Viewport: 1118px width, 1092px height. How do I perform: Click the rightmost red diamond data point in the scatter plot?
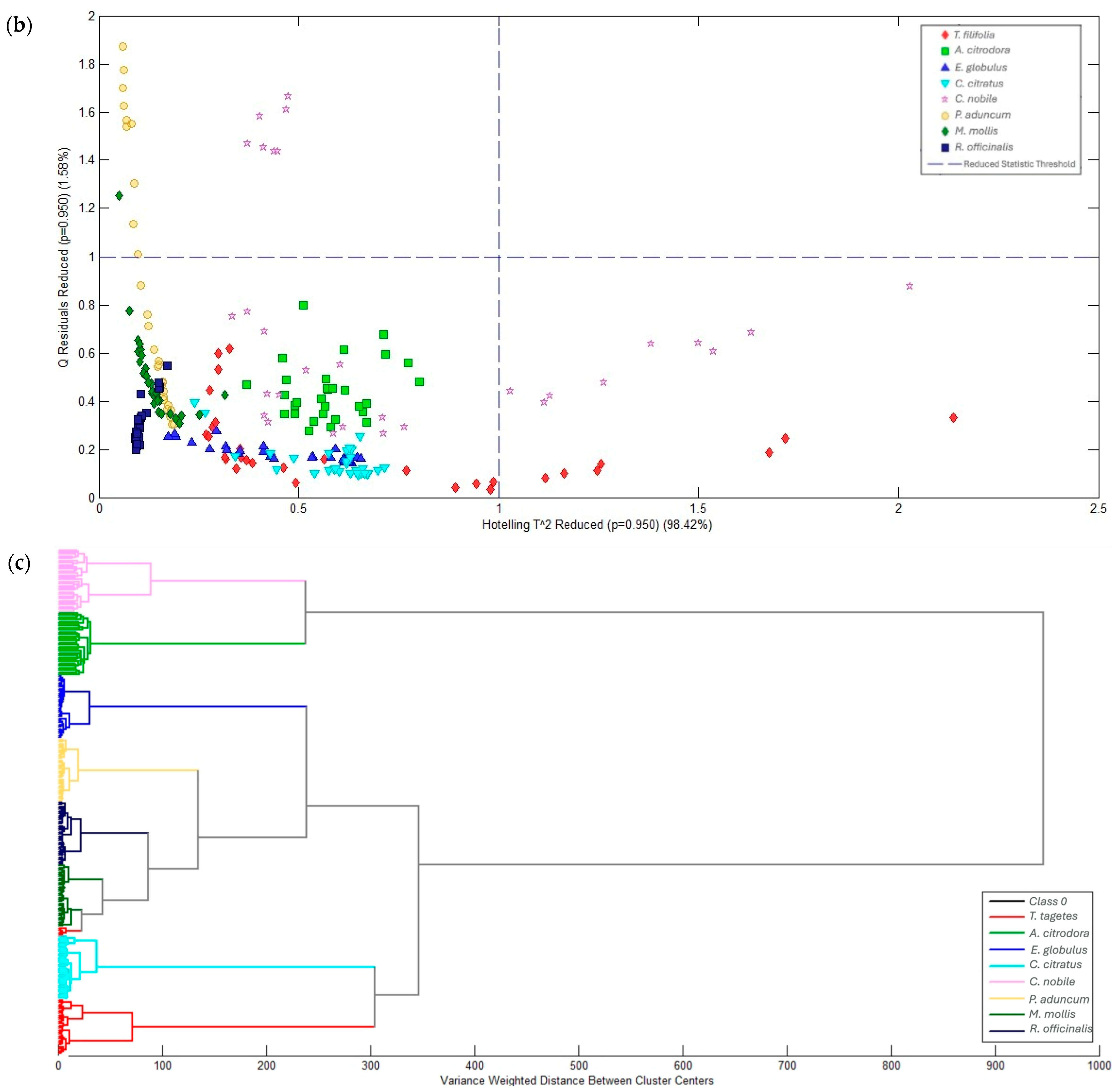(953, 417)
